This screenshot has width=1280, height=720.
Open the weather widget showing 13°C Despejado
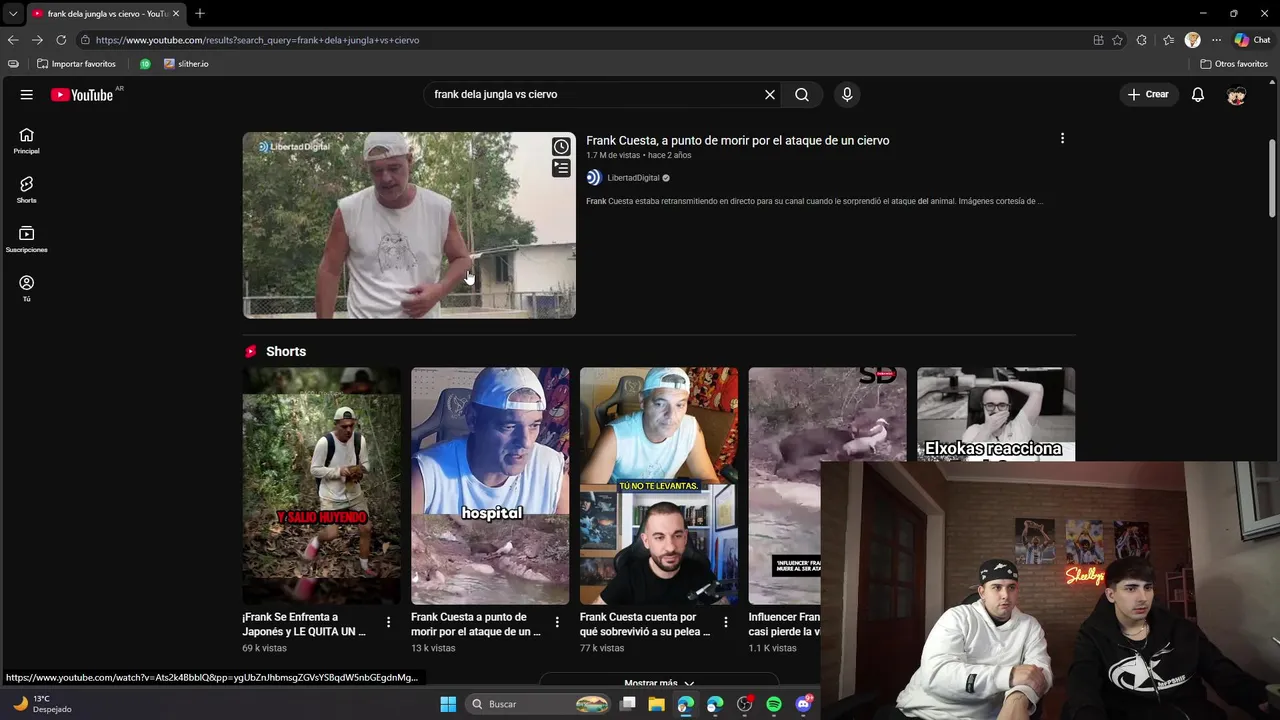tap(42, 704)
